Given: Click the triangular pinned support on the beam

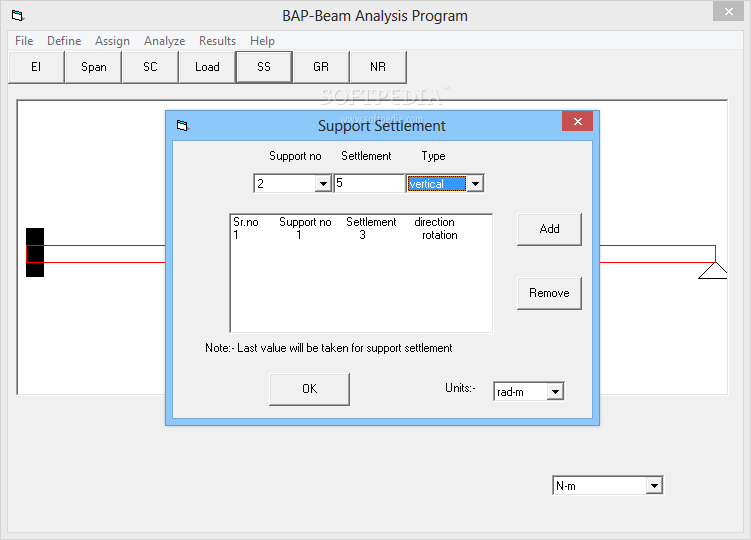Looking at the screenshot, I should pyautogui.click(x=713, y=270).
